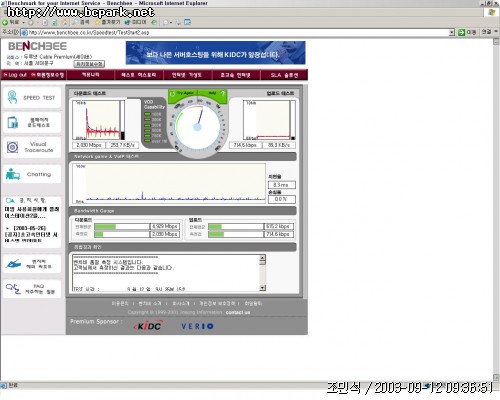Click the contact us footer link
500x400 pixels.
tap(238, 312)
